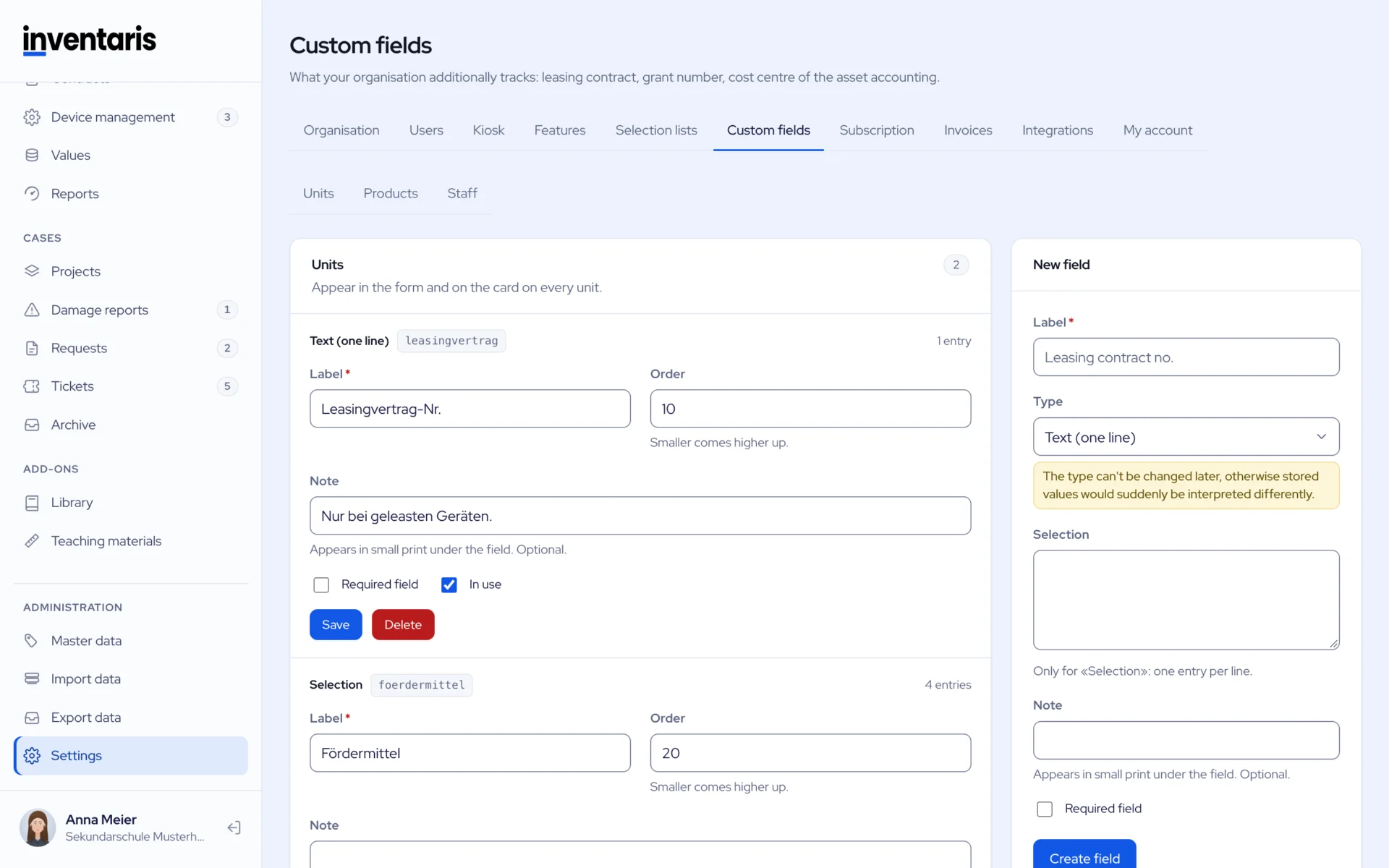Select the Custom fields tab
The width and height of the screenshot is (1389, 868).
pos(768,130)
